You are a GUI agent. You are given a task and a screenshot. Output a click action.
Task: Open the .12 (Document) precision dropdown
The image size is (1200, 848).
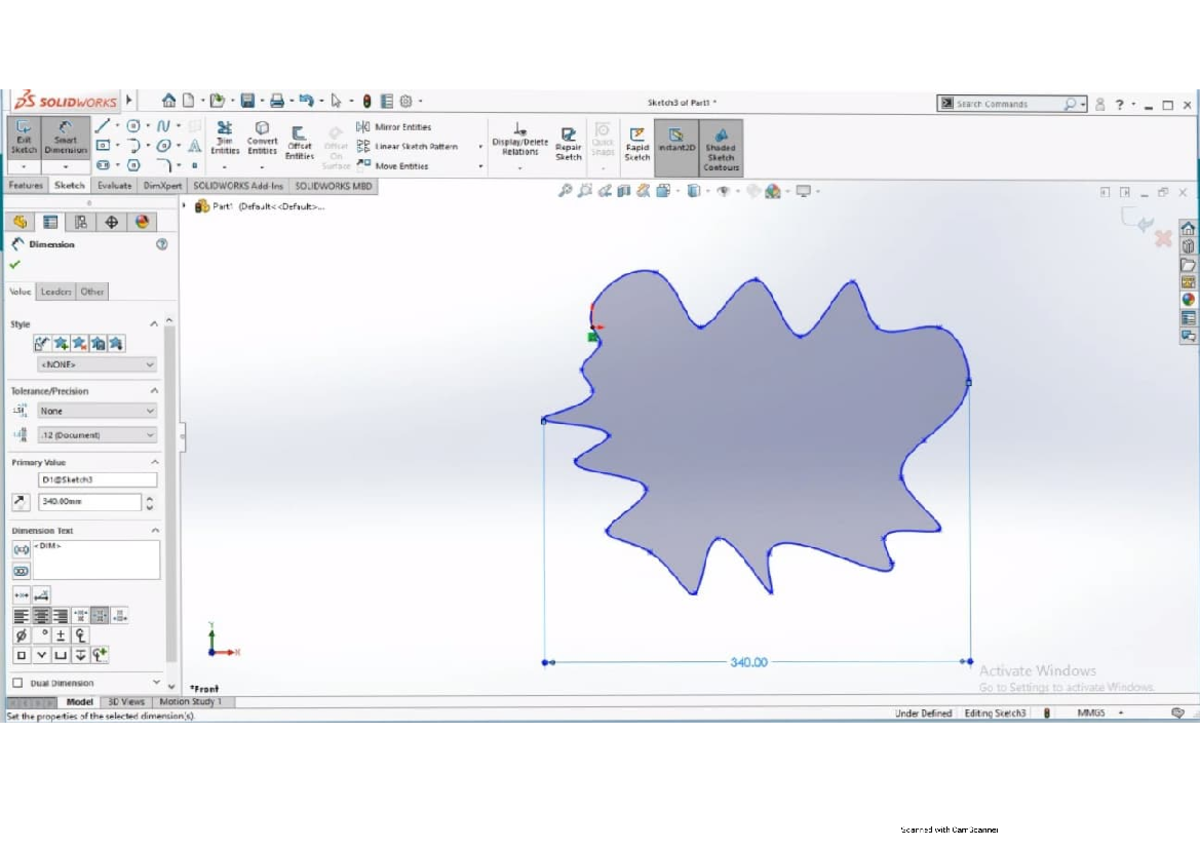click(x=97, y=435)
